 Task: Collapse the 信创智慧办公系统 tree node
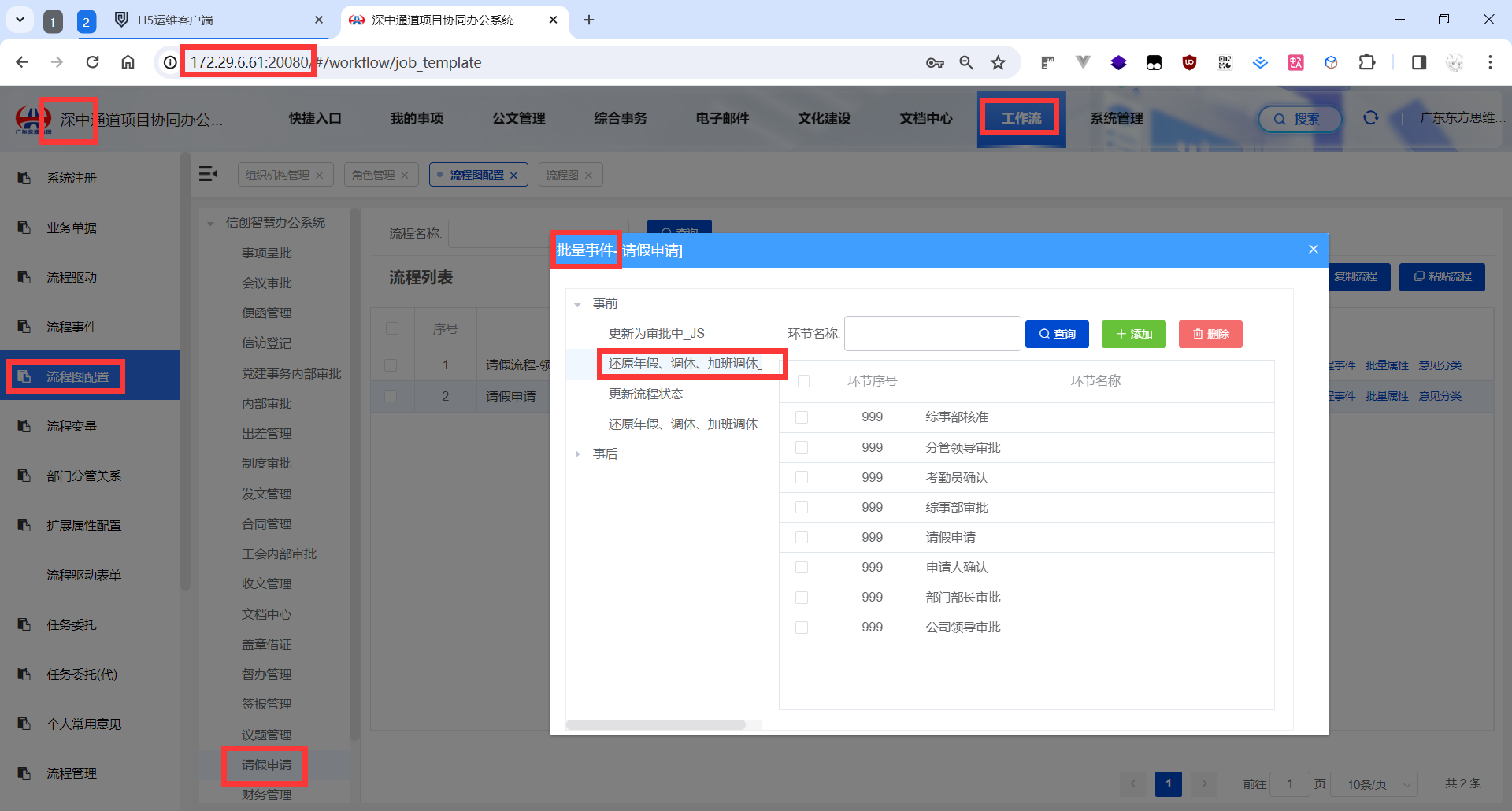coord(210,223)
